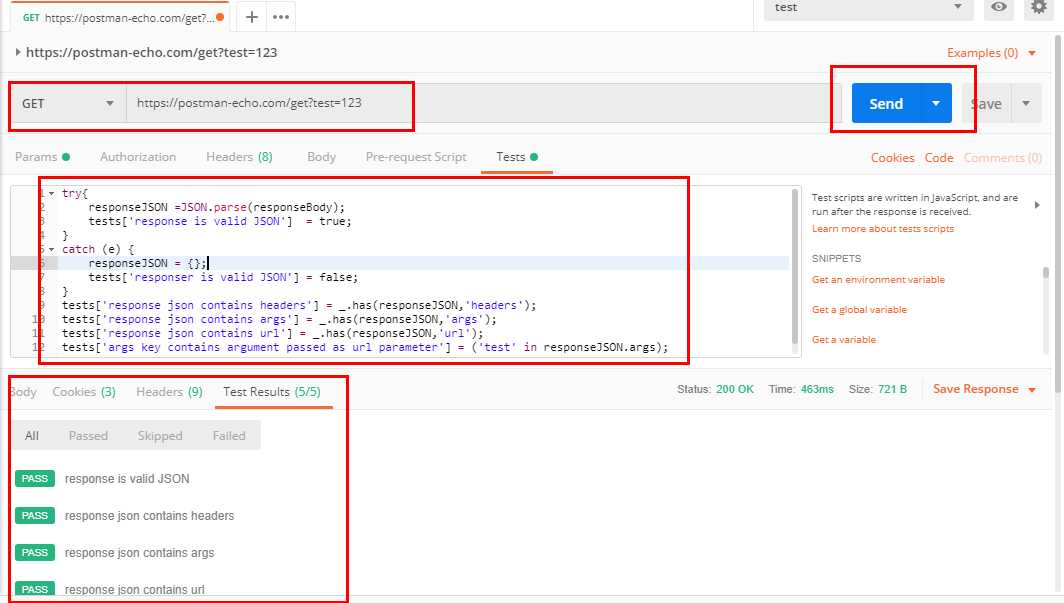The height and width of the screenshot is (603, 1064).
Task: Click the 'response json contains url' result
Action: 134,590
